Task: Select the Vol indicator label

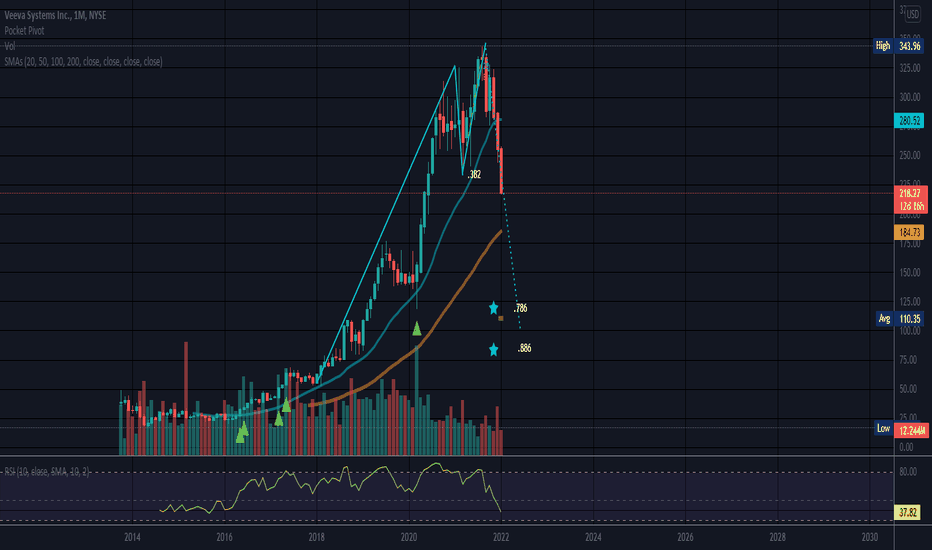Action: [x=10, y=46]
